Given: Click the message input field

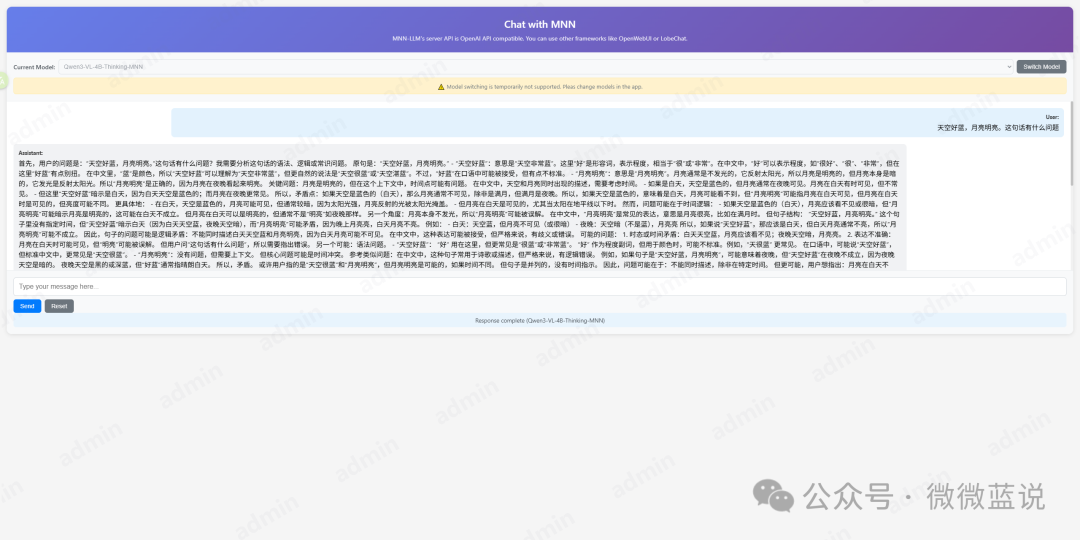Looking at the screenshot, I should 539,287.
